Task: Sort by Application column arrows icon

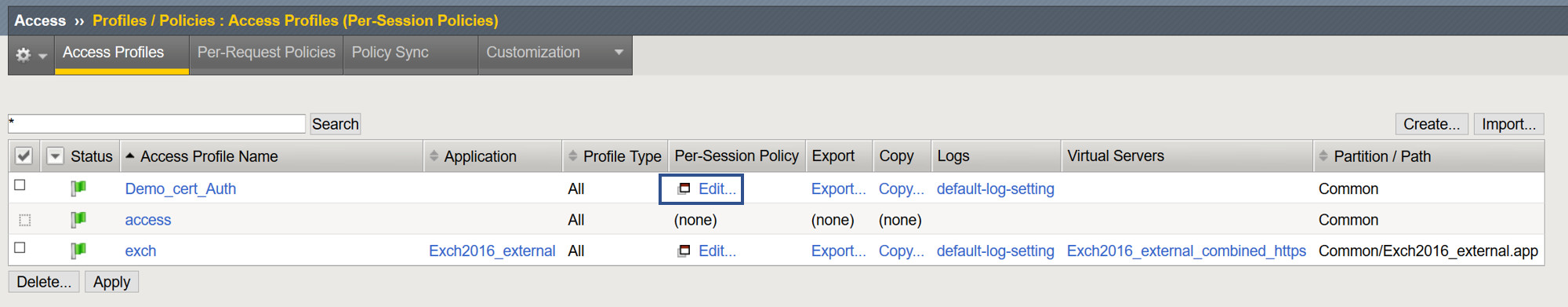Action: 434,156
